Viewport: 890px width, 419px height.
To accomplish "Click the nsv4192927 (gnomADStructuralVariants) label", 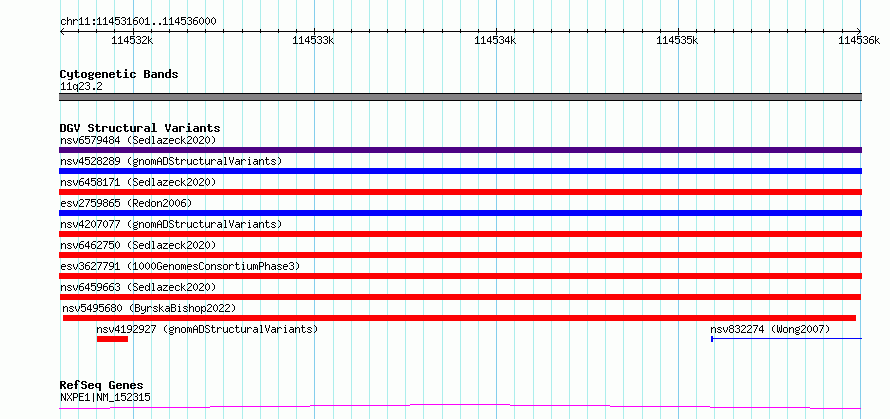I will point(207,329).
